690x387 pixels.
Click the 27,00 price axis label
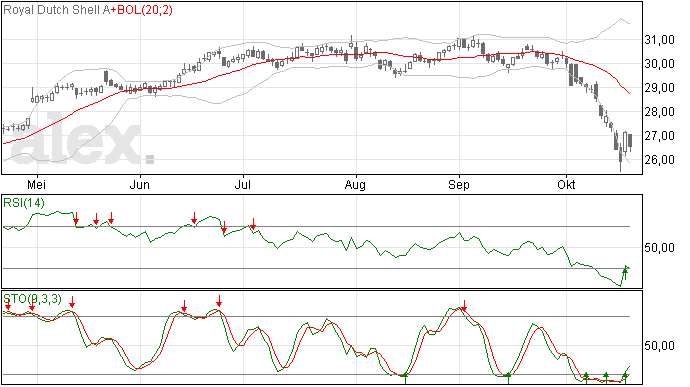659,136
